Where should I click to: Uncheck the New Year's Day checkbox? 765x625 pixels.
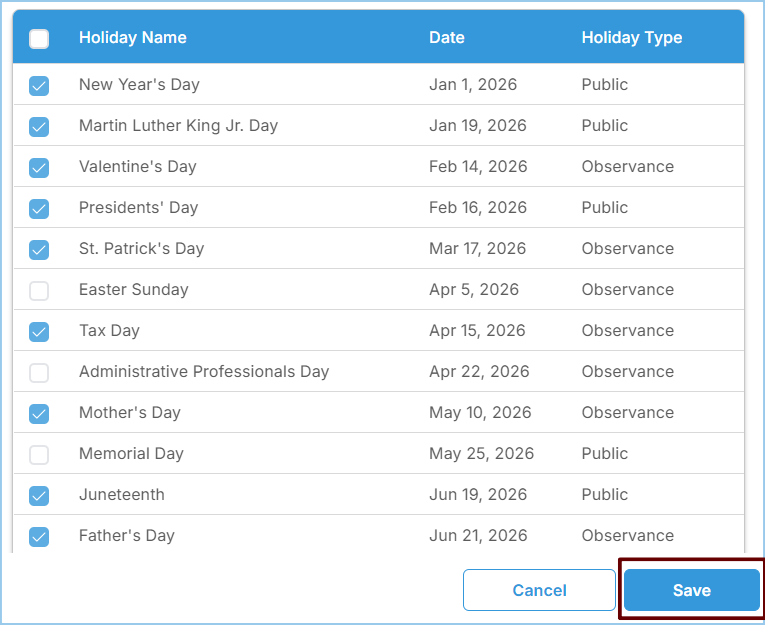point(39,86)
